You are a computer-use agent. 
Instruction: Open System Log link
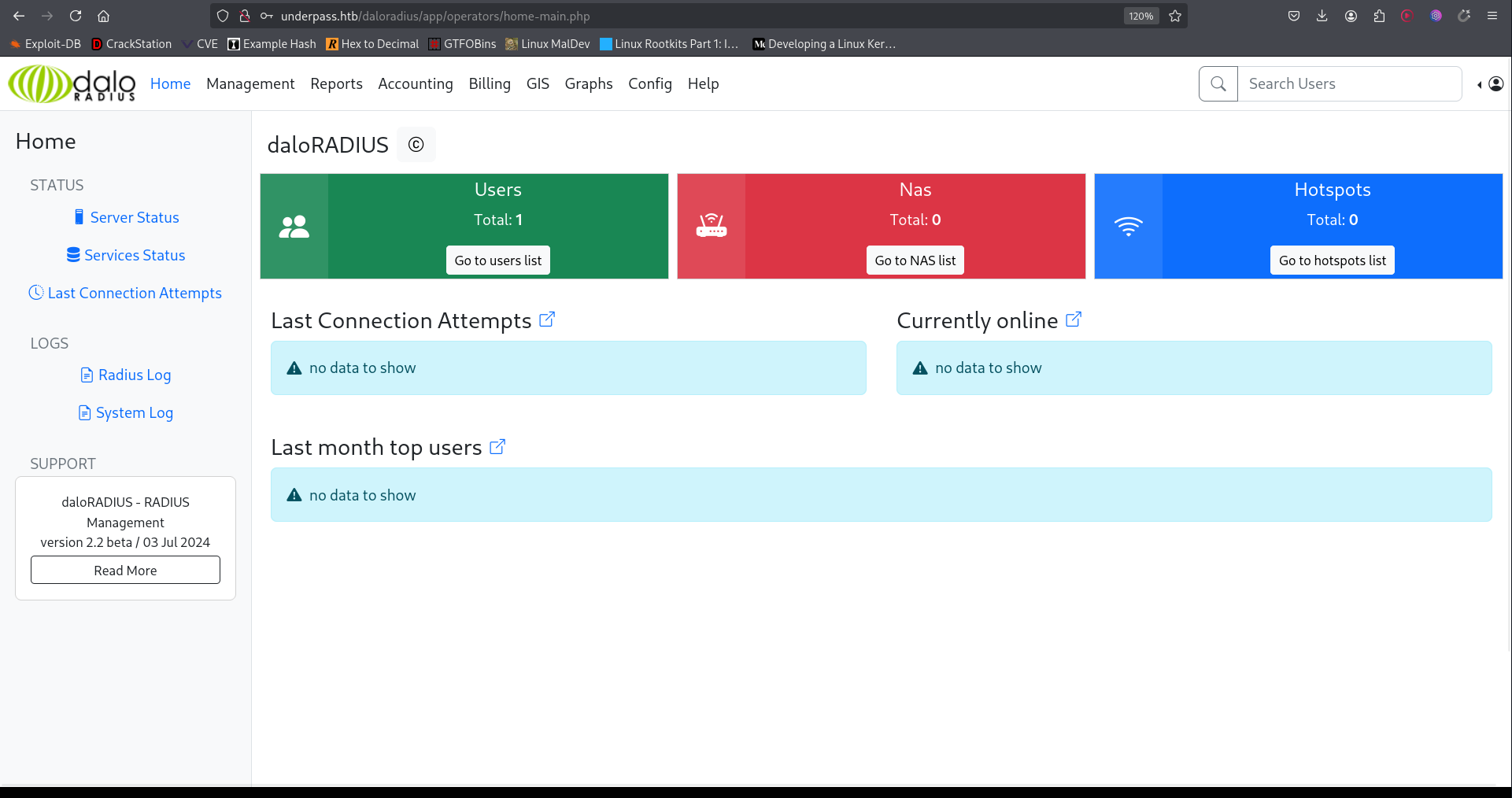click(126, 412)
